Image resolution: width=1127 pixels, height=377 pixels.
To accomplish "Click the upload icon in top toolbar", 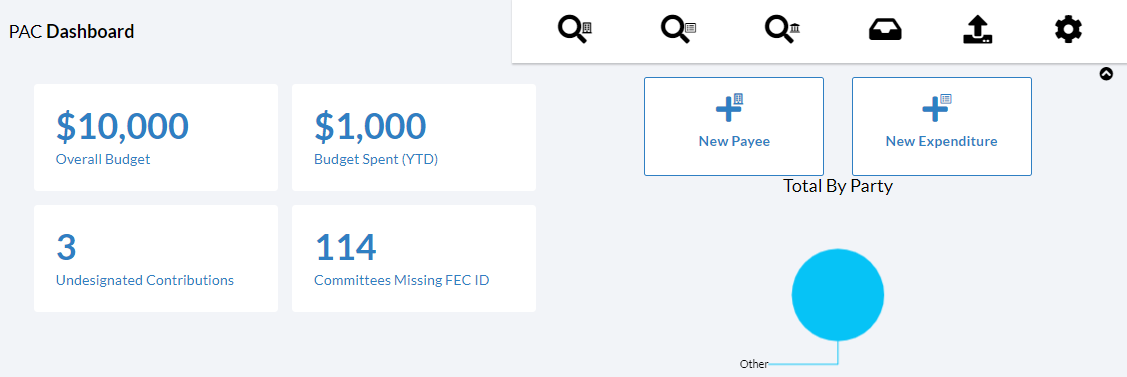I will 978,30.
